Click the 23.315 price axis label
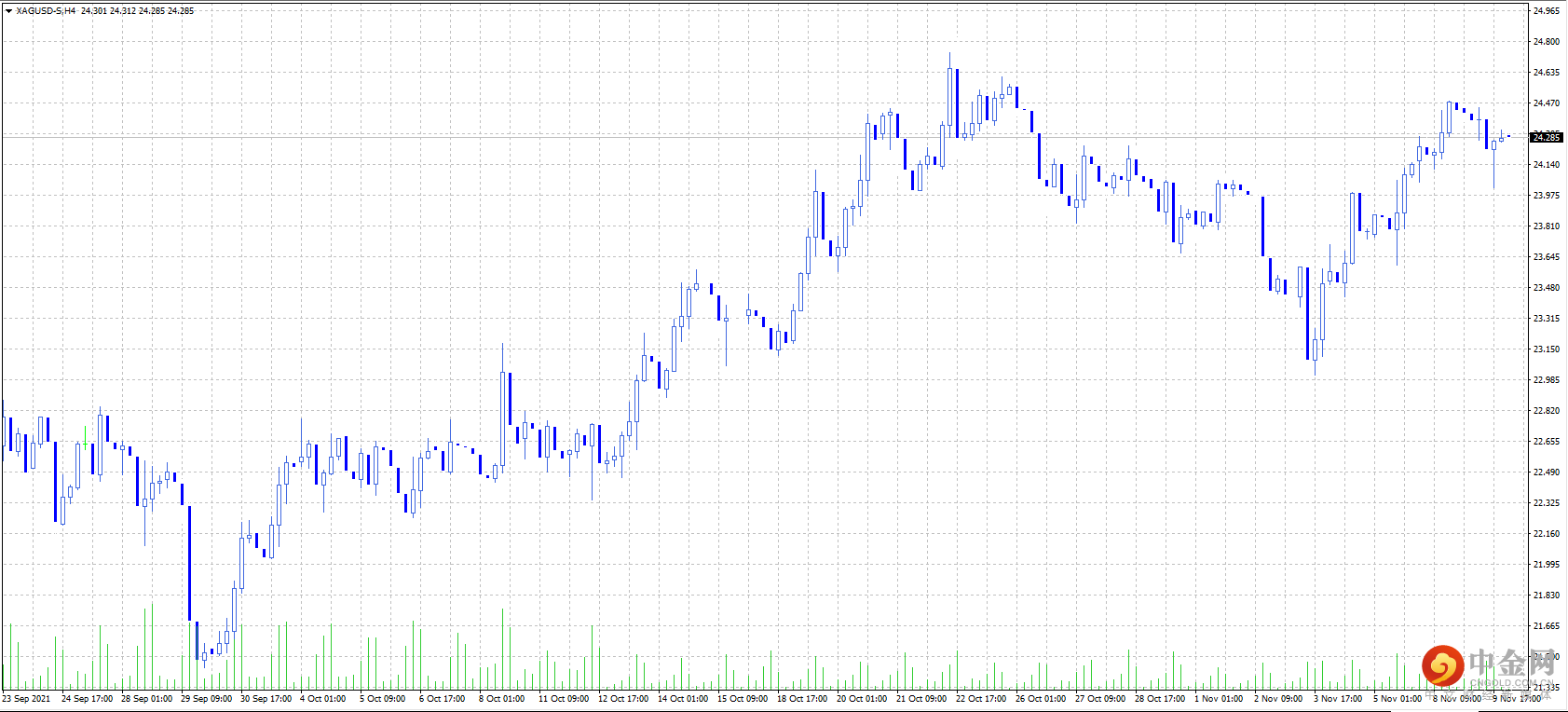Screen dimensions: 1568x712 click(x=1547, y=319)
